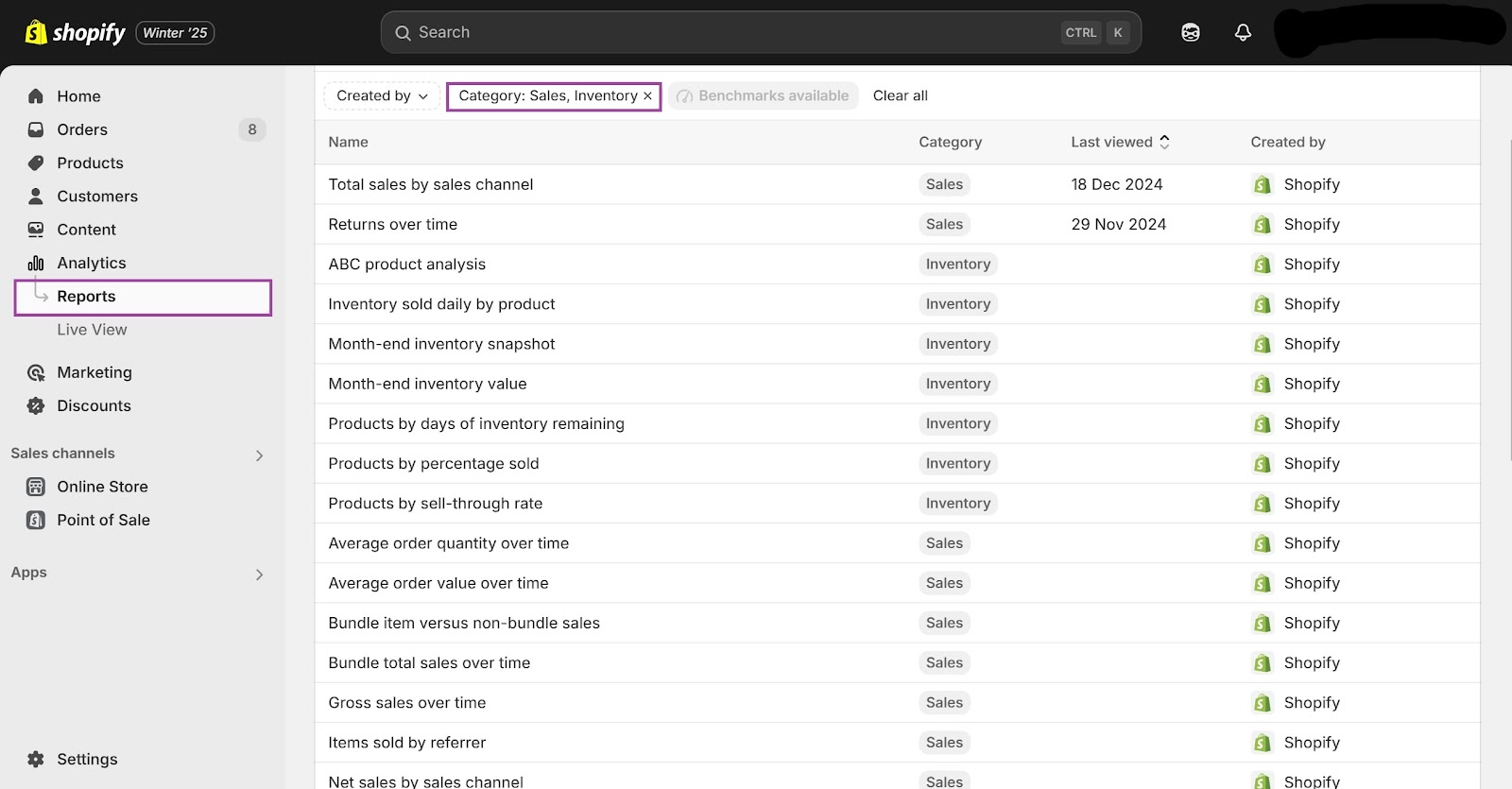The width and height of the screenshot is (1512, 789).
Task: Click Shopify icon in Gross sales over time row
Action: (1263, 702)
